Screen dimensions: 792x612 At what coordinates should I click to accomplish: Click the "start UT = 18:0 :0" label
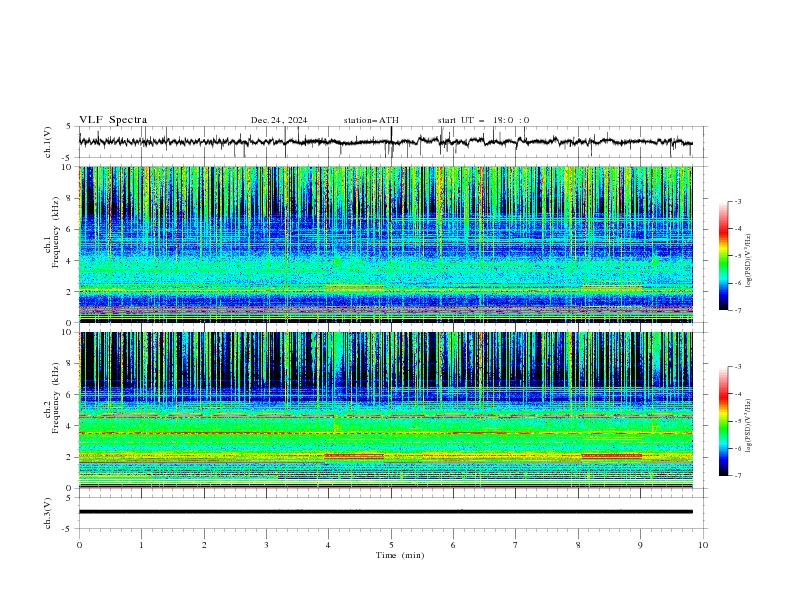click(483, 120)
